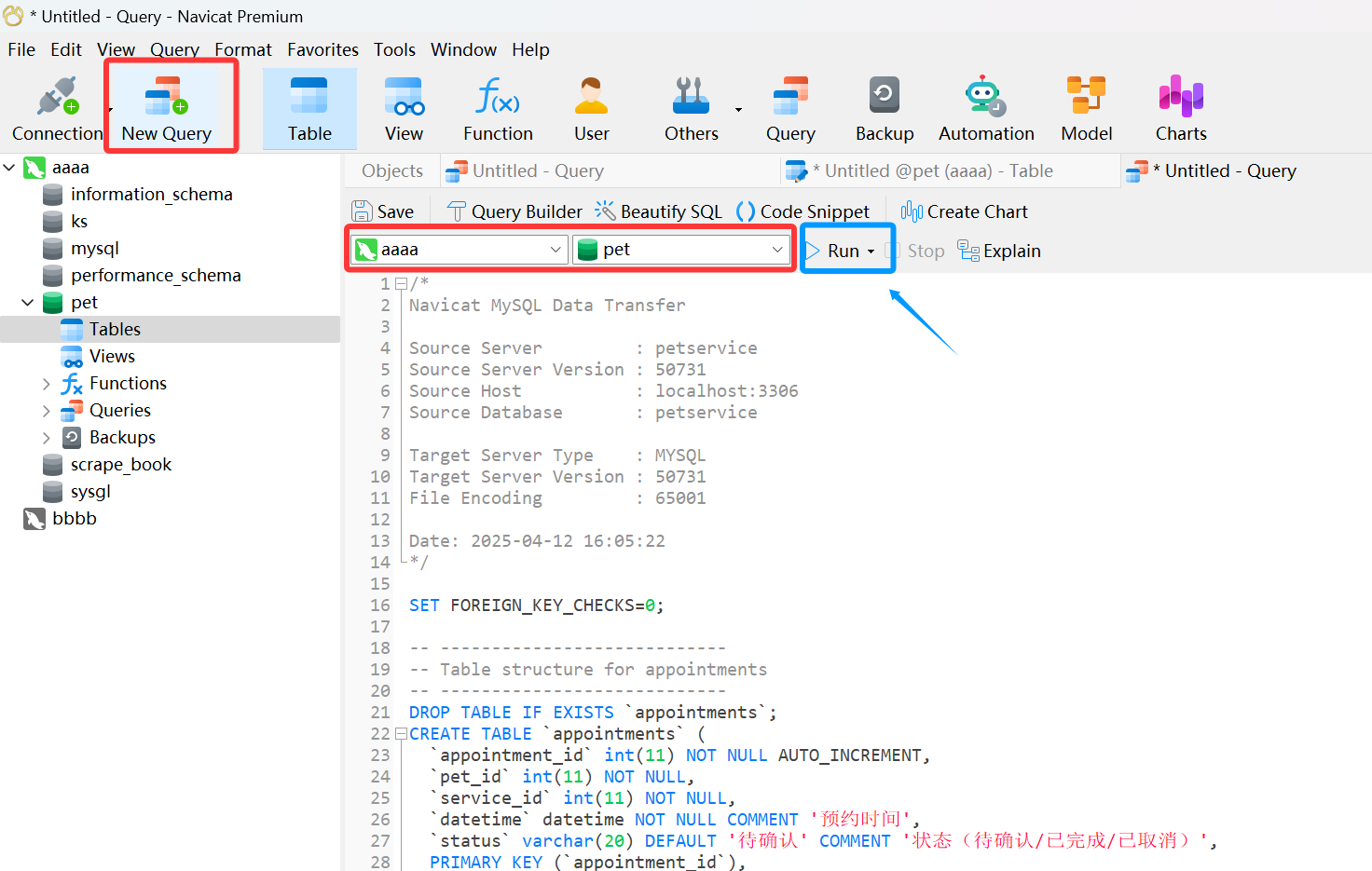1372x871 pixels.
Task: Open the File menu
Action: (21, 49)
